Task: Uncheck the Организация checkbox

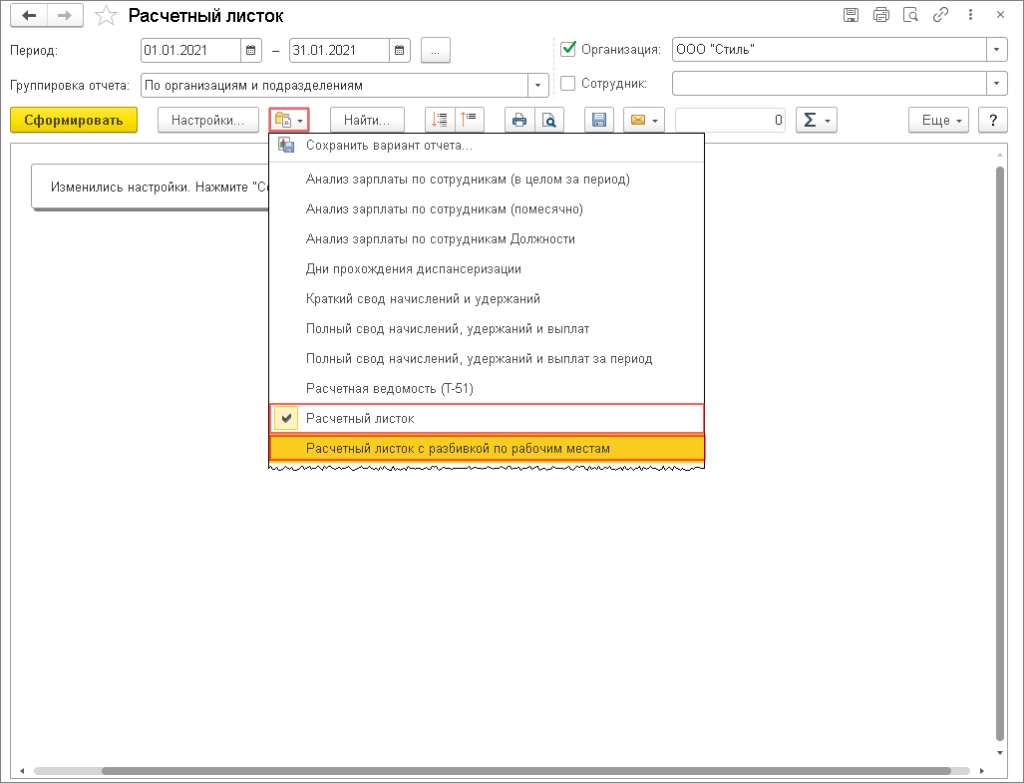Action: click(569, 48)
